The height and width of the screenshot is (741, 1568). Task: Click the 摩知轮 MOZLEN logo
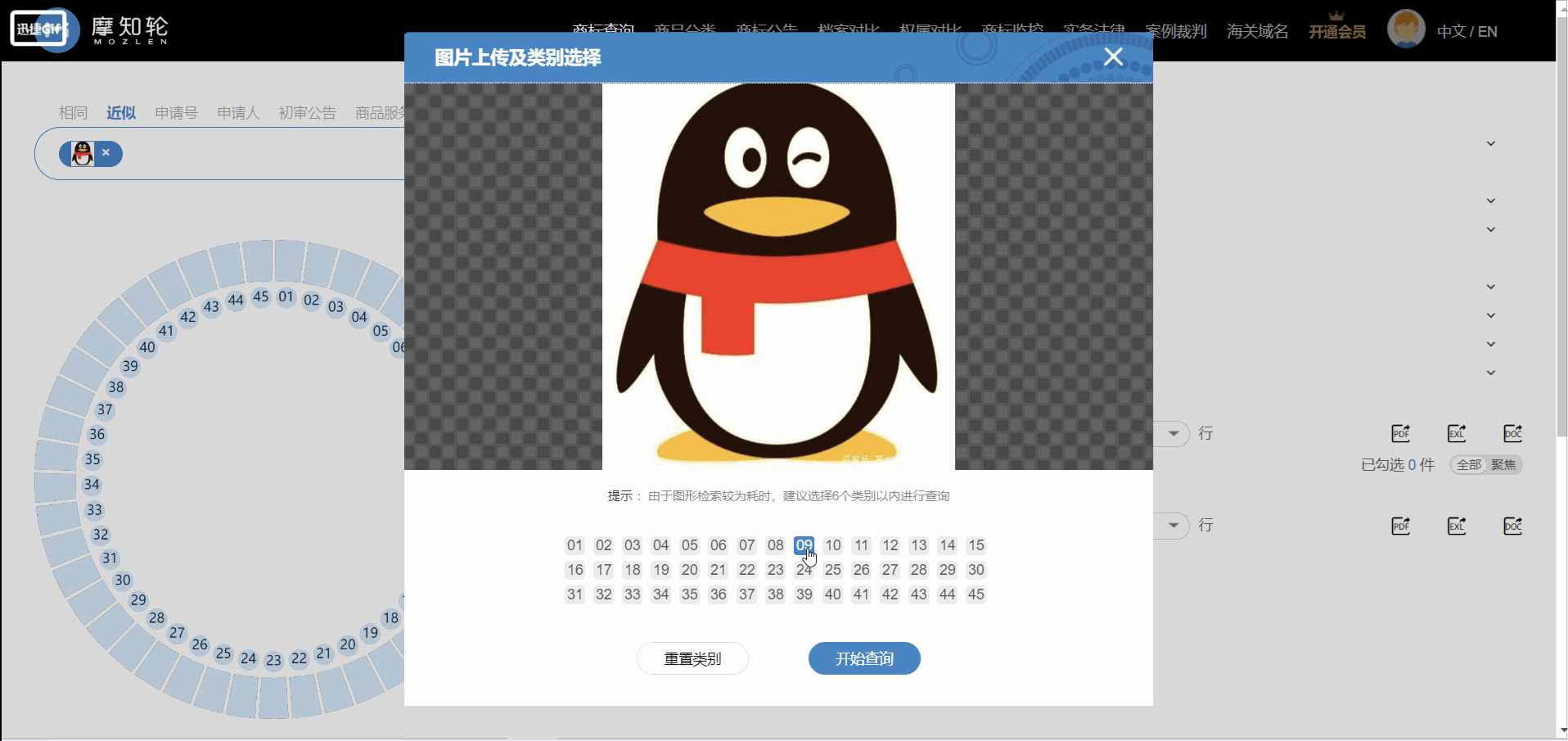pyautogui.click(x=129, y=30)
